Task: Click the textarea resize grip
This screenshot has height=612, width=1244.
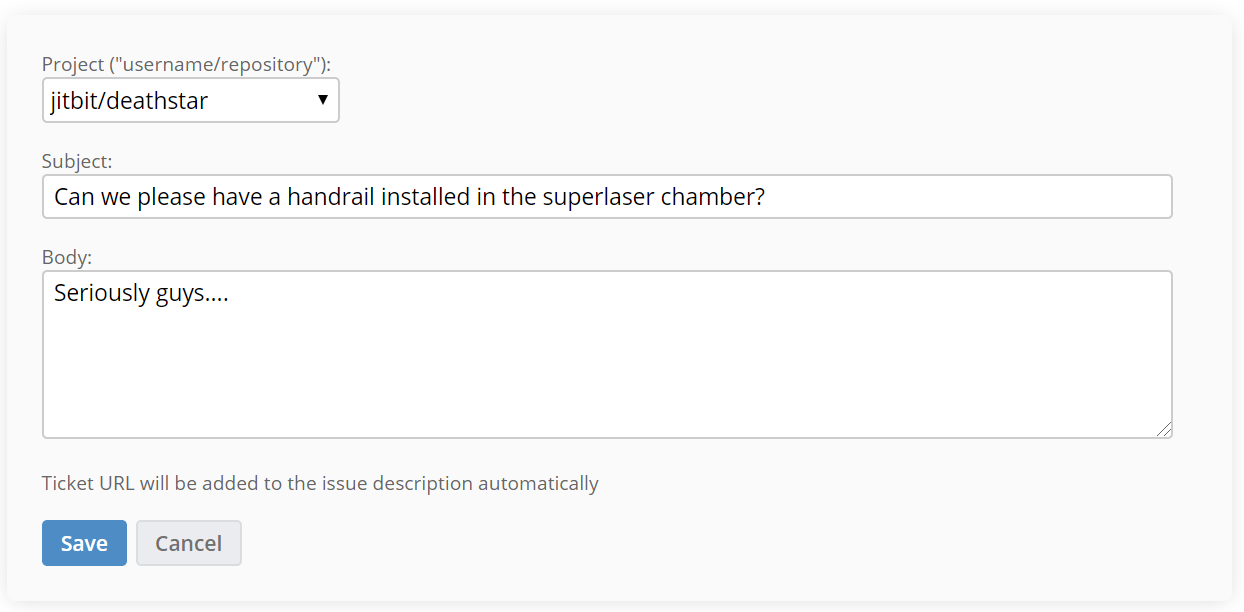Action: pyautogui.click(x=1165, y=430)
